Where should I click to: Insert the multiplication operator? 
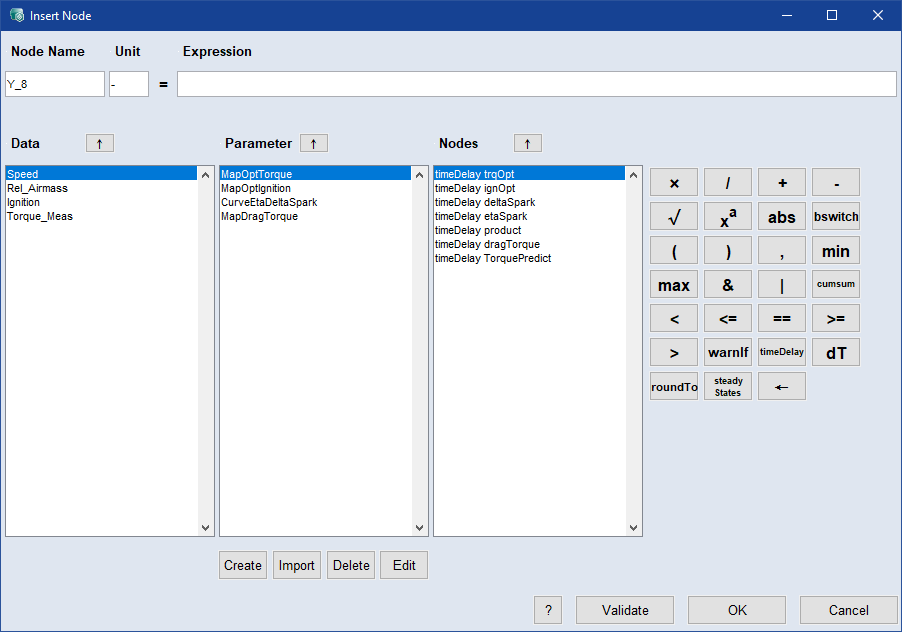(x=674, y=183)
